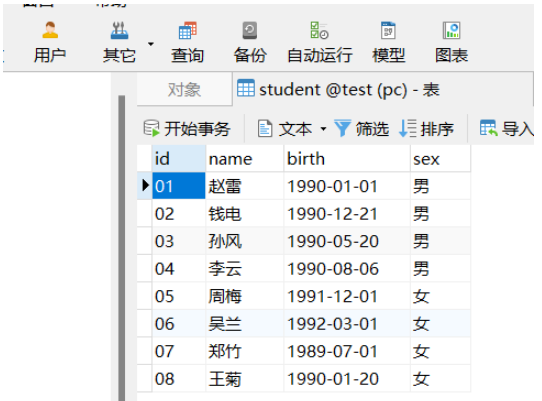This screenshot has height=401, width=542.
Task: Click 开始事务 (Begin Transaction) button
Action: click(187, 129)
